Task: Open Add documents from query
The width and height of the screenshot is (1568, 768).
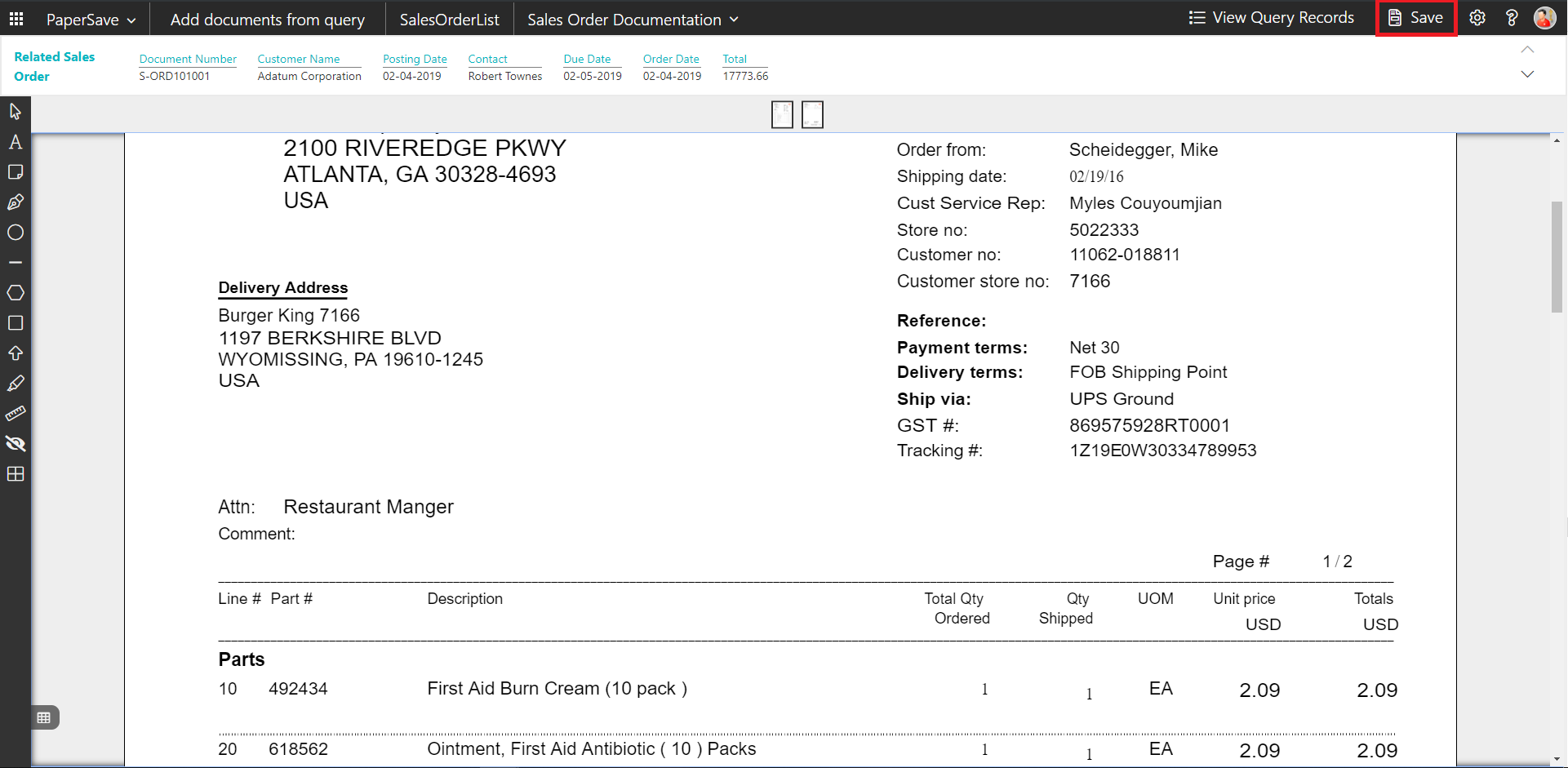Action: click(267, 20)
